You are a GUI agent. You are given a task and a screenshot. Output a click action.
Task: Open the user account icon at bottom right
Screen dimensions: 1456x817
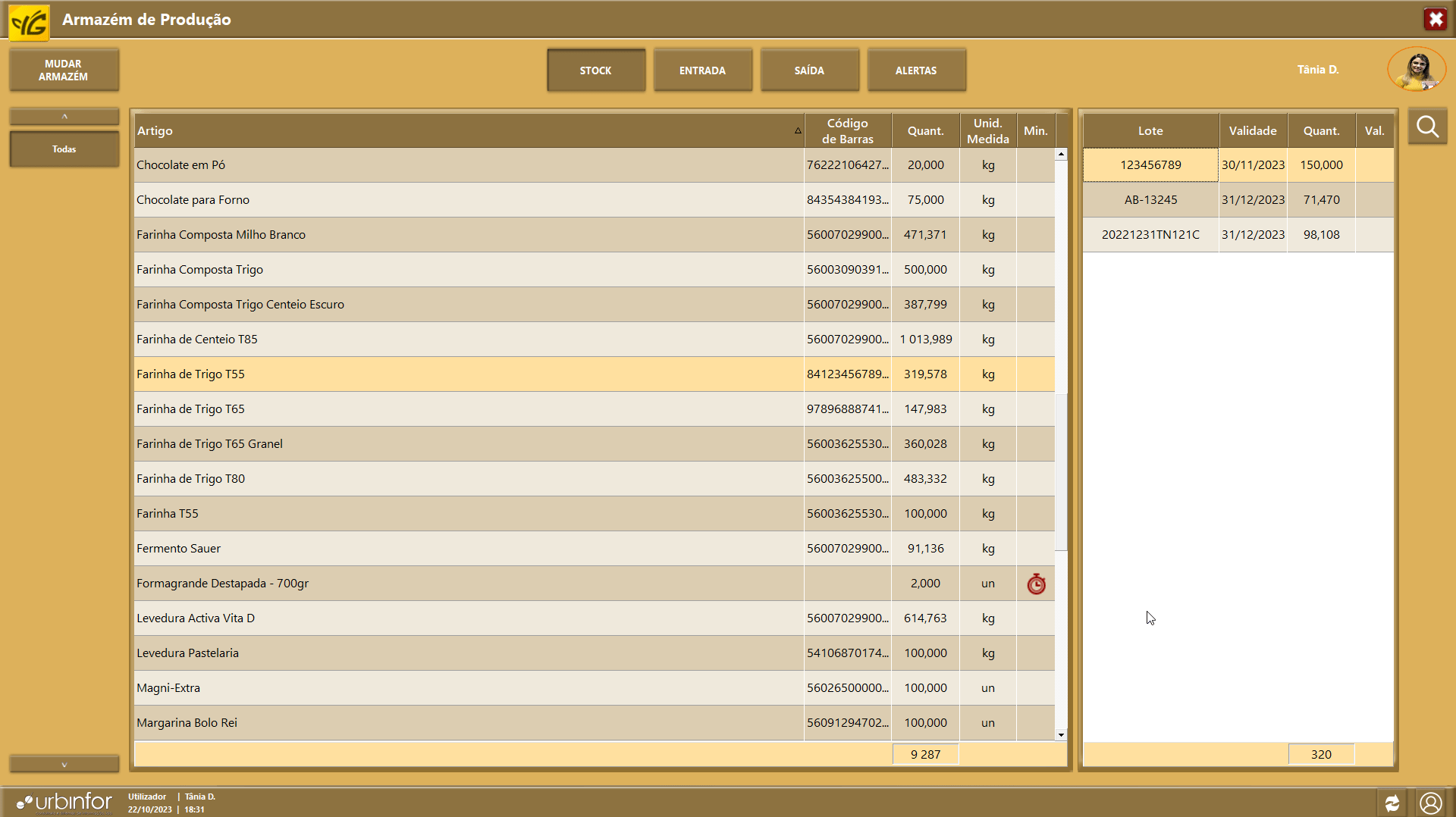[1431, 803]
